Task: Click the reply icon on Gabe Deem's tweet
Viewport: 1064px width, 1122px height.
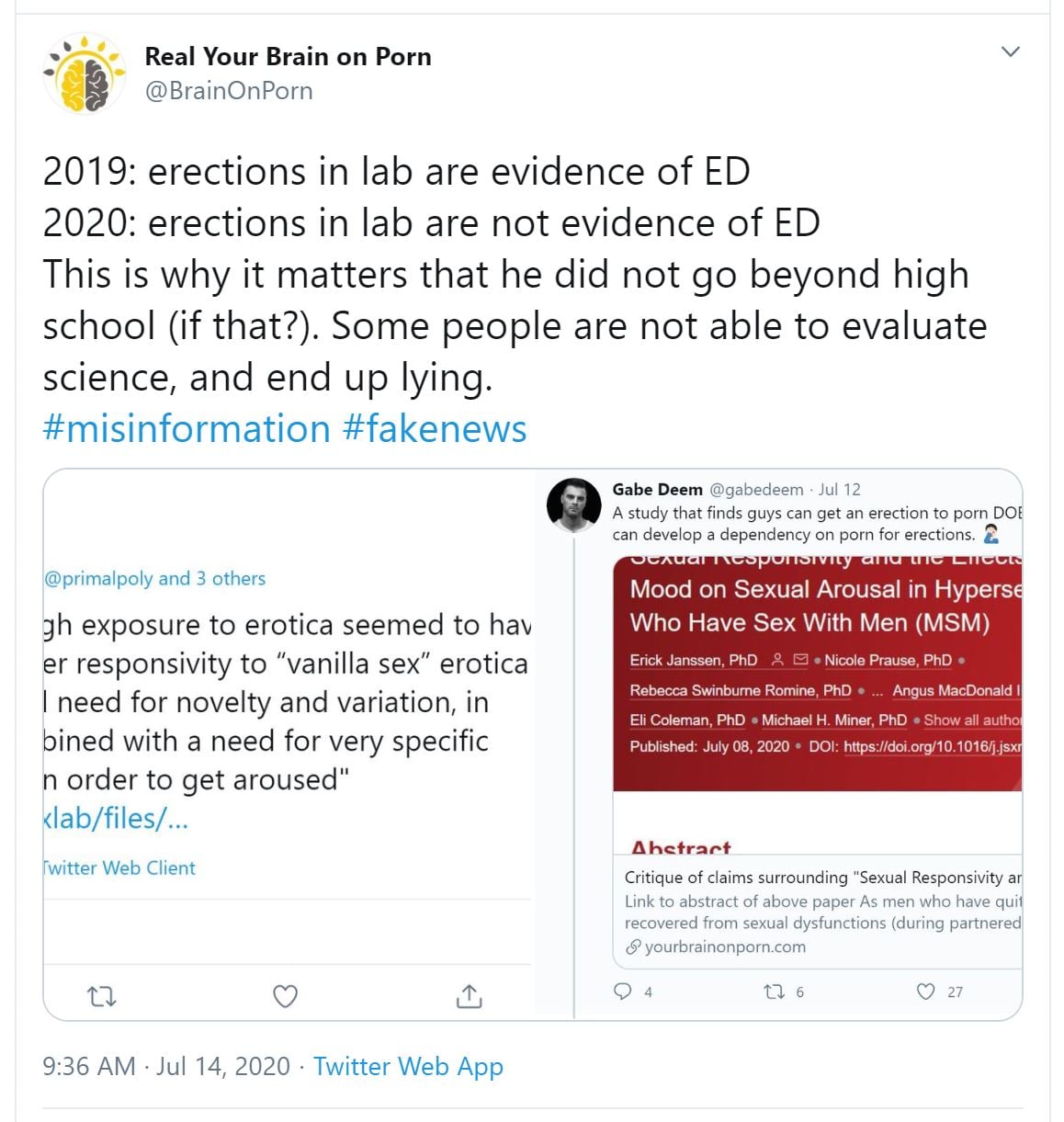Action: tap(623, 992)
